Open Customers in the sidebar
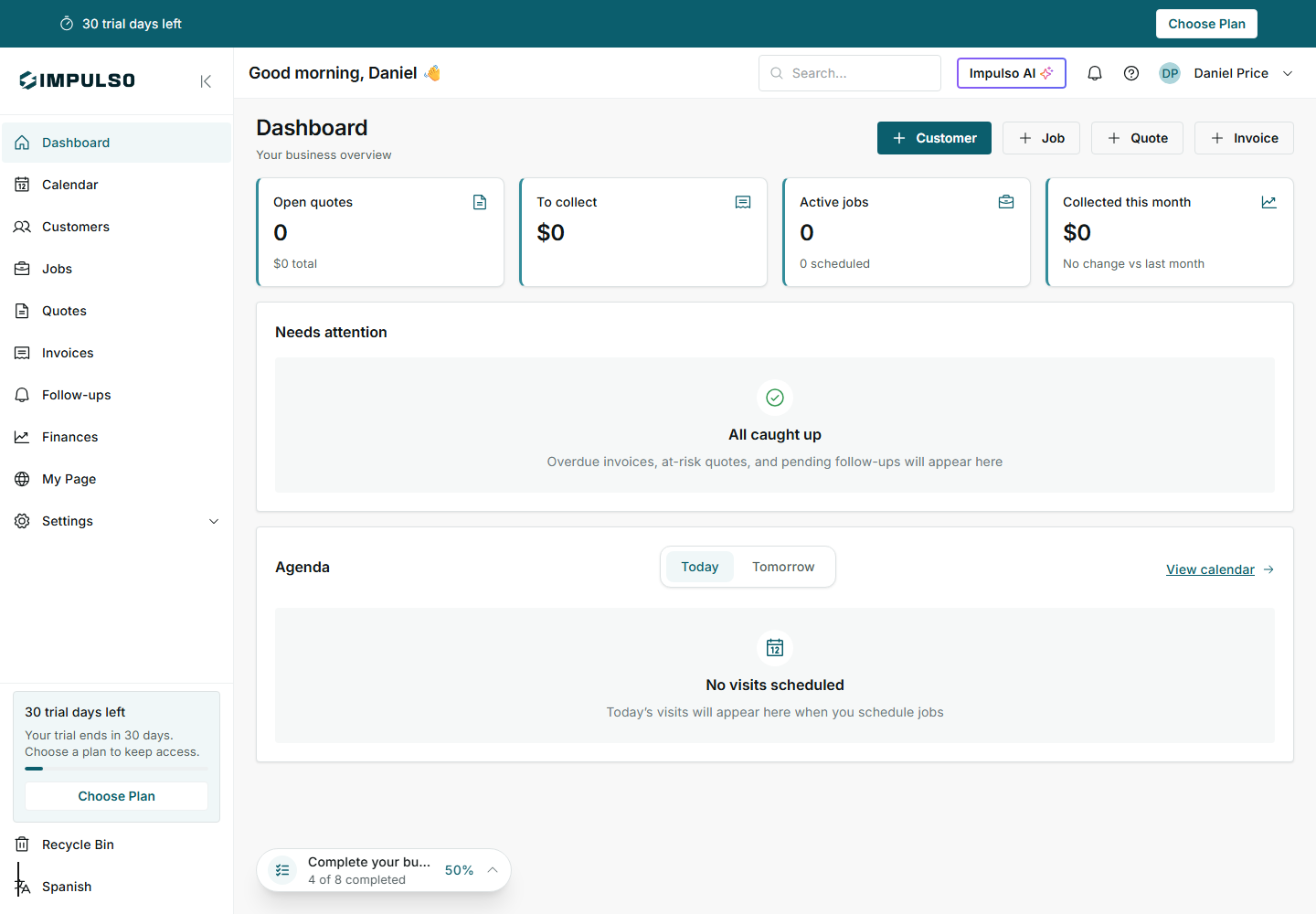Viewport: 1316px width, 914px height. (x=116, y=227)
